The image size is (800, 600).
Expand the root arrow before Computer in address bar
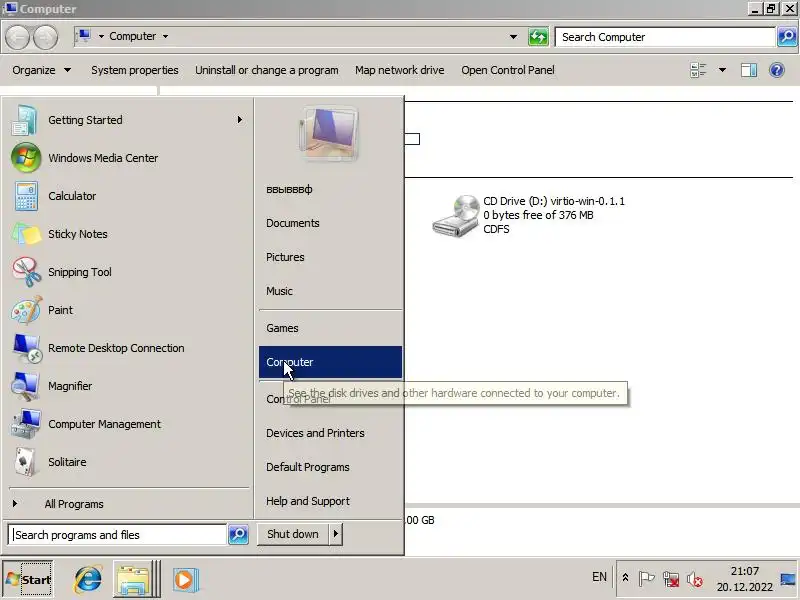click(x=101, y=36)
